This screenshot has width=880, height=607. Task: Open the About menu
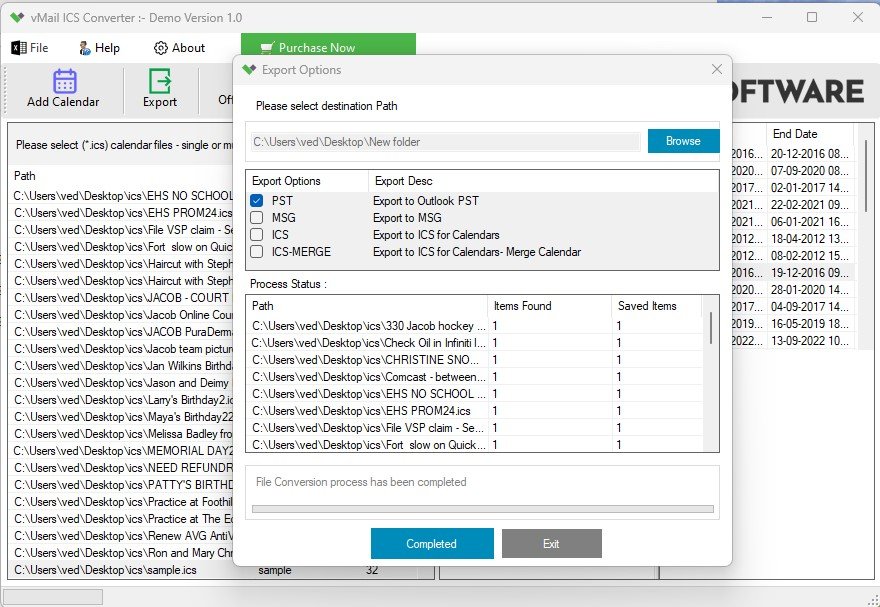click(180, 48)
